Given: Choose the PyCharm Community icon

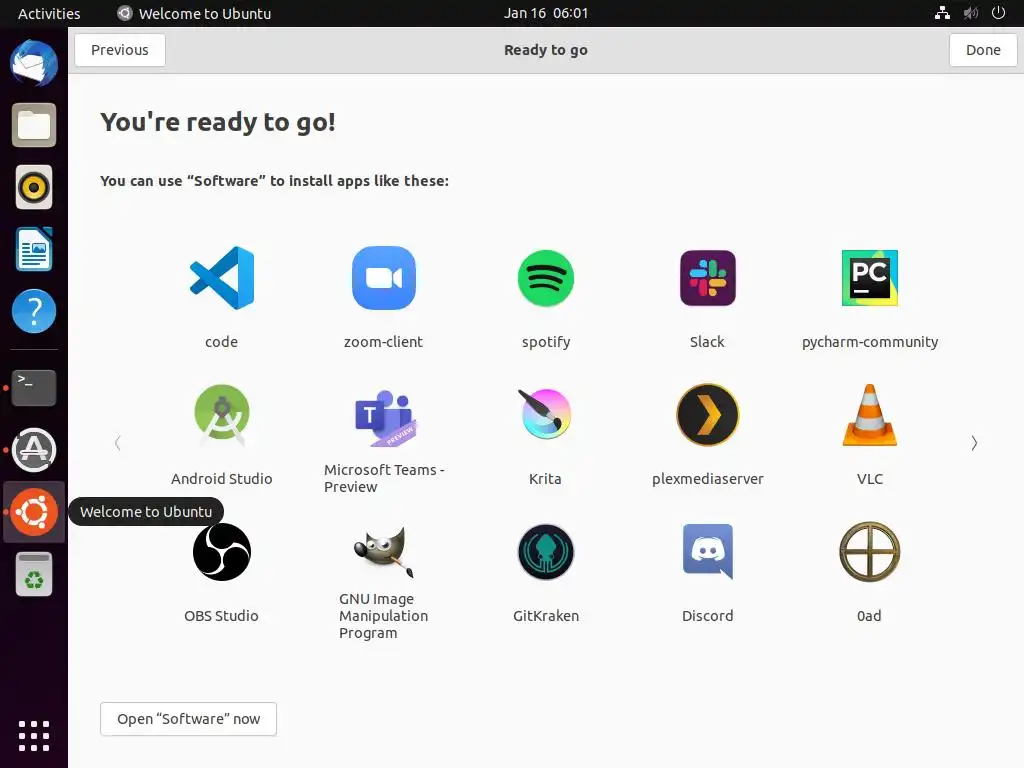Looking at the screenshot, I should pyautogui.click(x=869, y=278).
